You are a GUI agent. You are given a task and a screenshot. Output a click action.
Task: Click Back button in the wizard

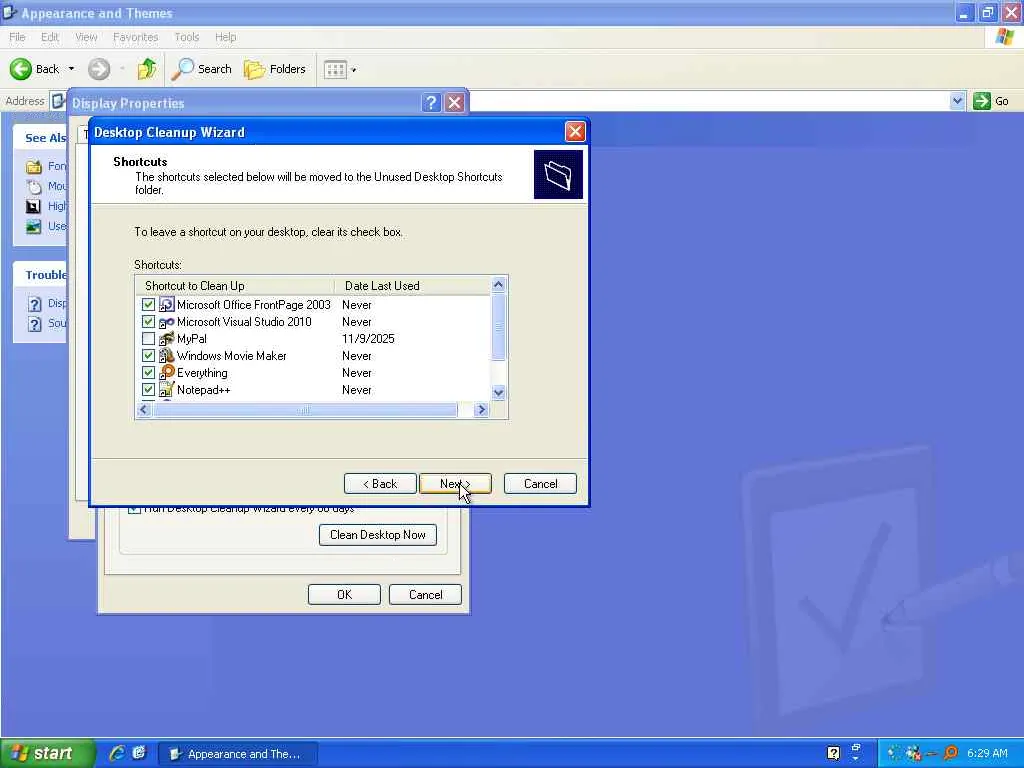coord(380,483)
